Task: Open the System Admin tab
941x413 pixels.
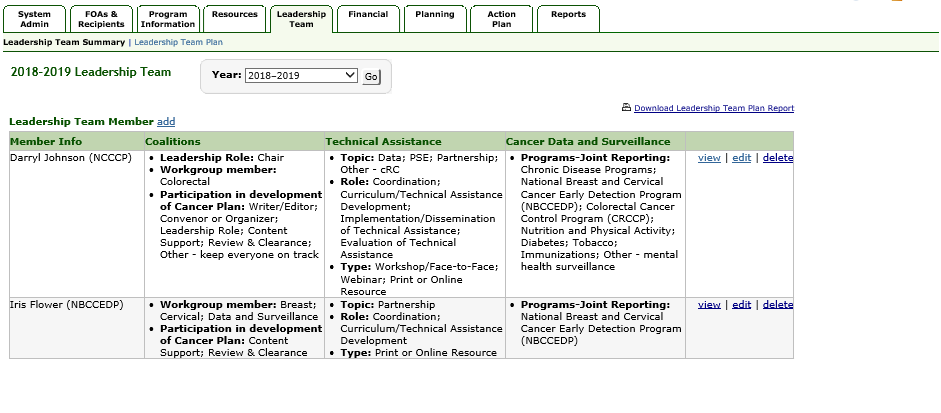Action: pos(35,19)
